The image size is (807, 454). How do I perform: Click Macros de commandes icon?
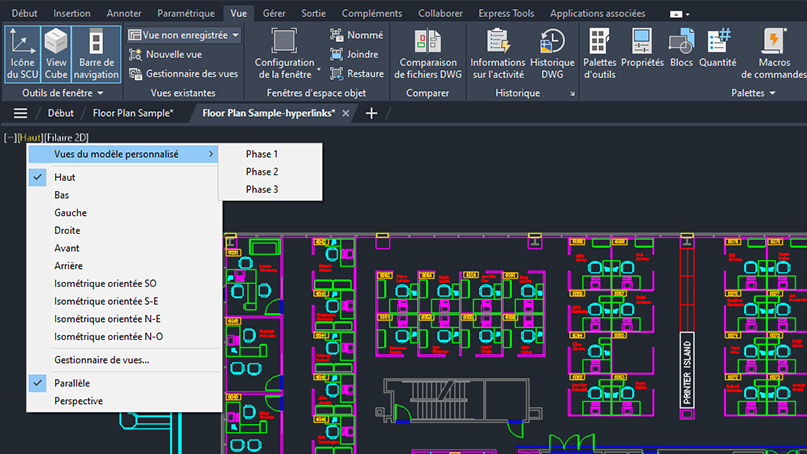click(x=774, y=54)
